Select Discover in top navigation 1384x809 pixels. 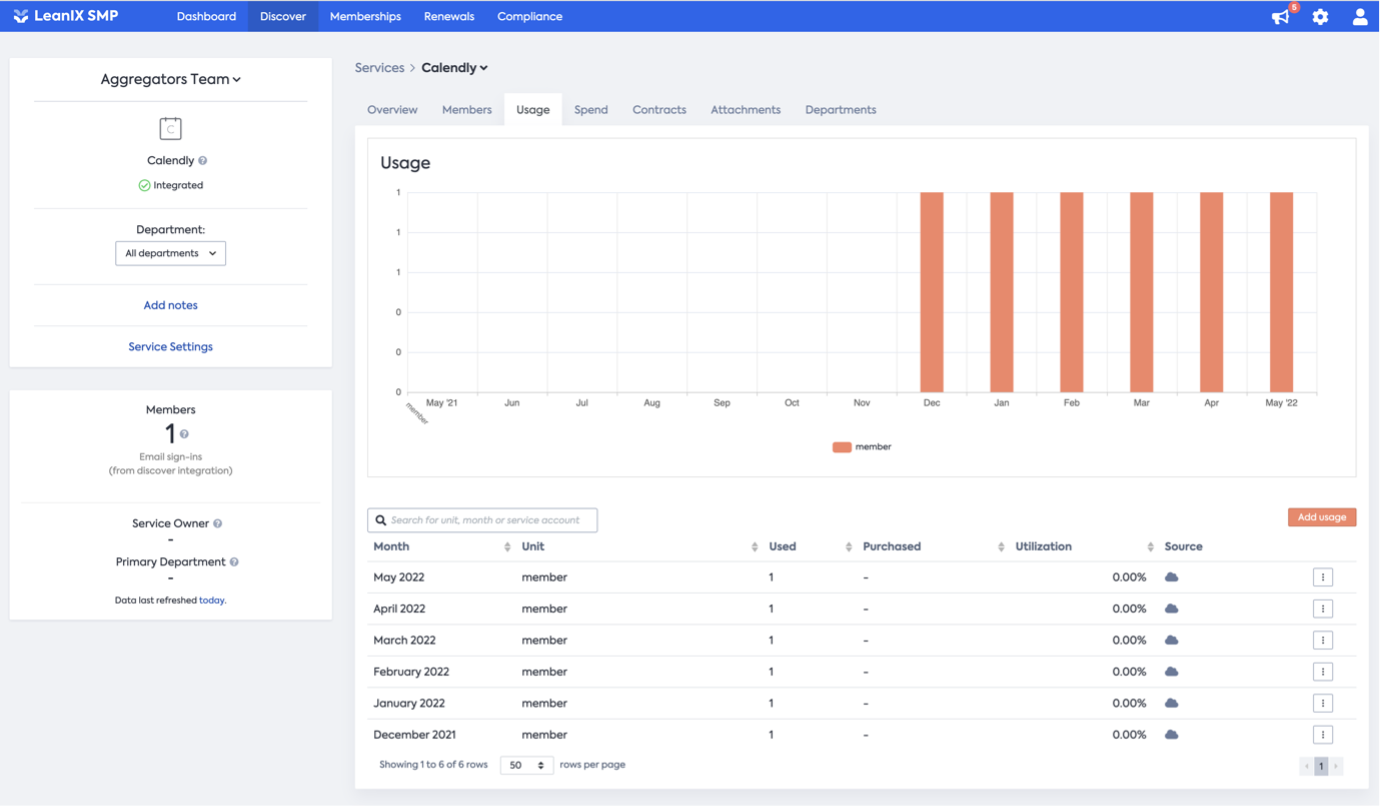coord(284,17)
